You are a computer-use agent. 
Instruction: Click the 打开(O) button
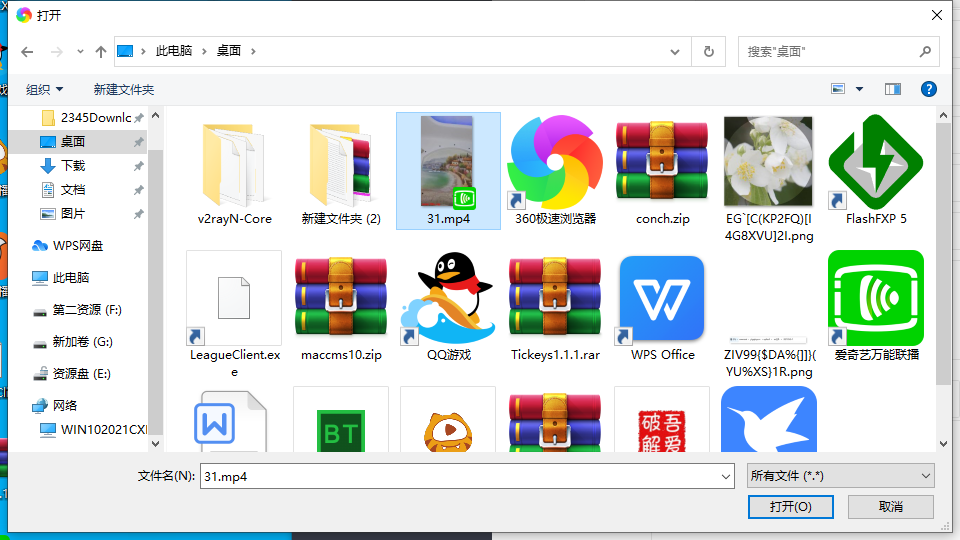790,507
